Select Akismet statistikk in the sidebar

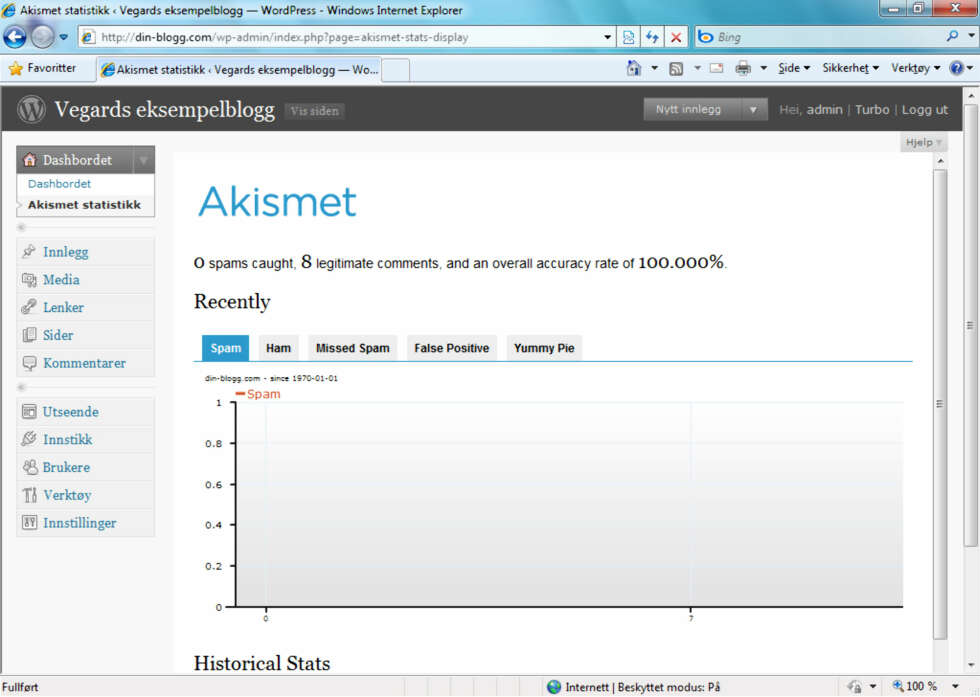84,205
